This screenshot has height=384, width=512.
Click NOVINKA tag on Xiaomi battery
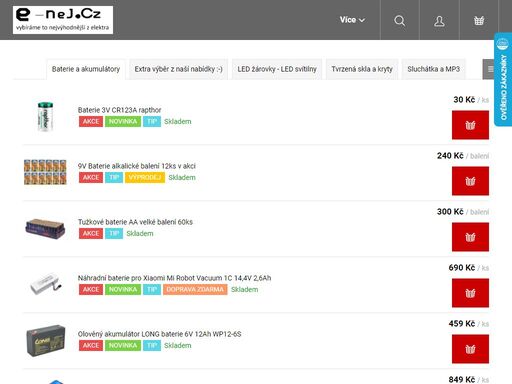pyautogui.click(x=123, y=289)
